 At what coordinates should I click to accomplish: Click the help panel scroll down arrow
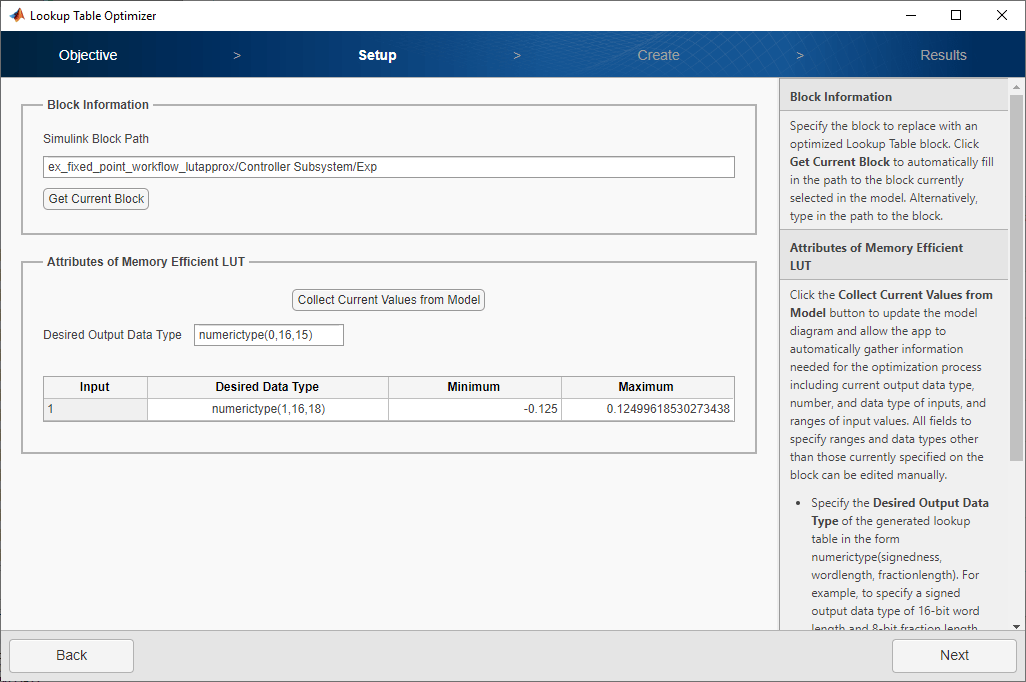coord(1016,626)
